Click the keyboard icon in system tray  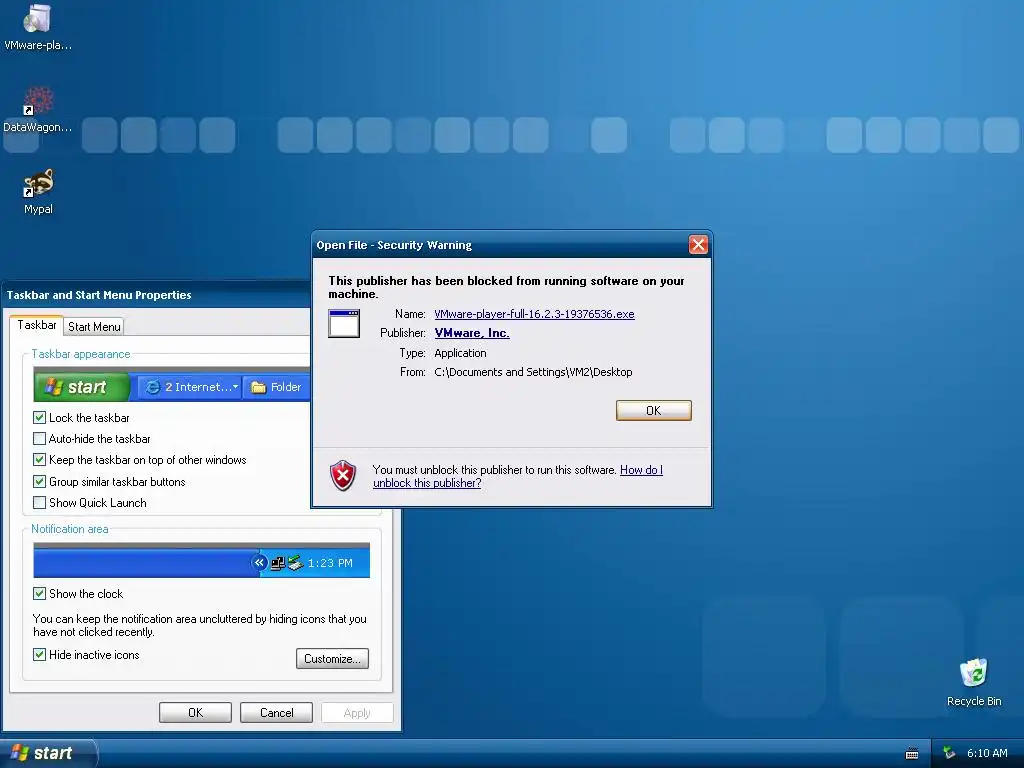click(x=912, y=754)
